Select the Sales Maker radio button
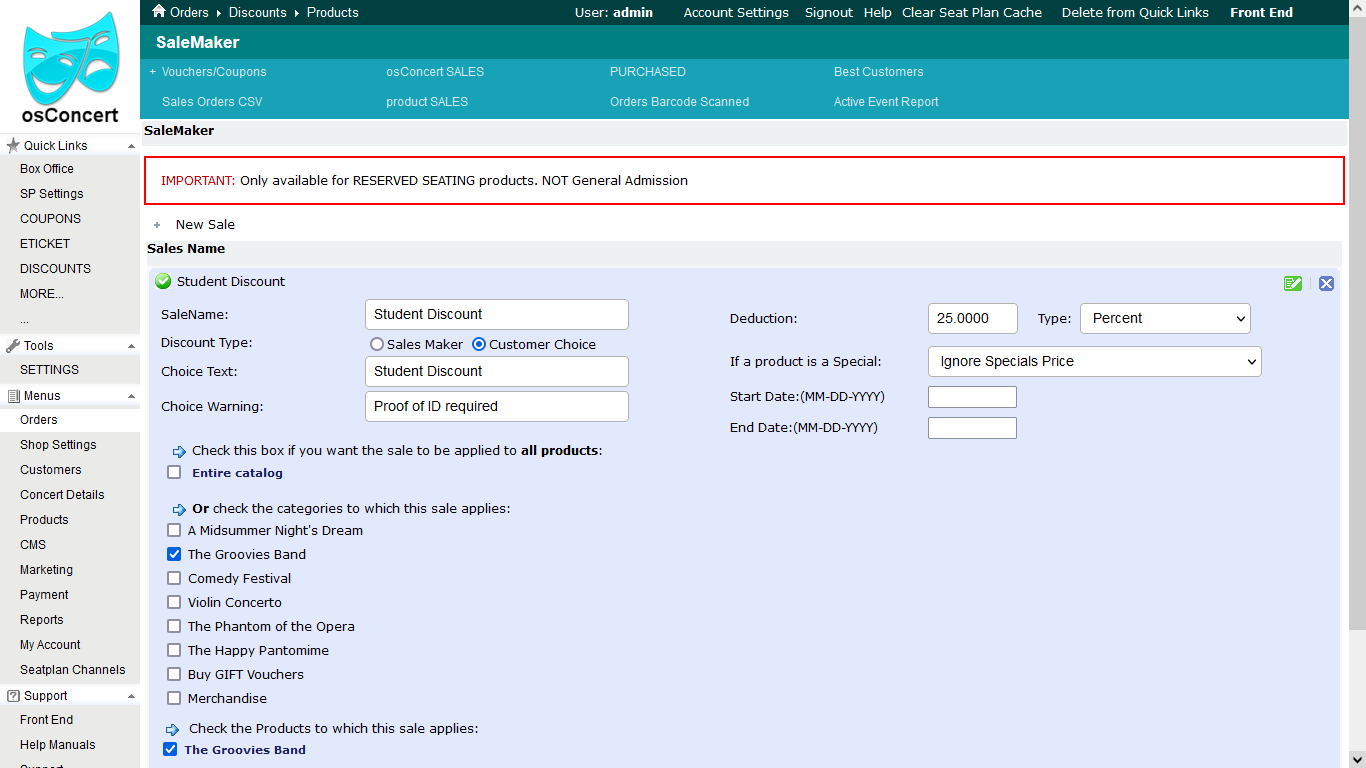Image resolution: width=1366 pixels, height=768 pixels. (377, 344)
